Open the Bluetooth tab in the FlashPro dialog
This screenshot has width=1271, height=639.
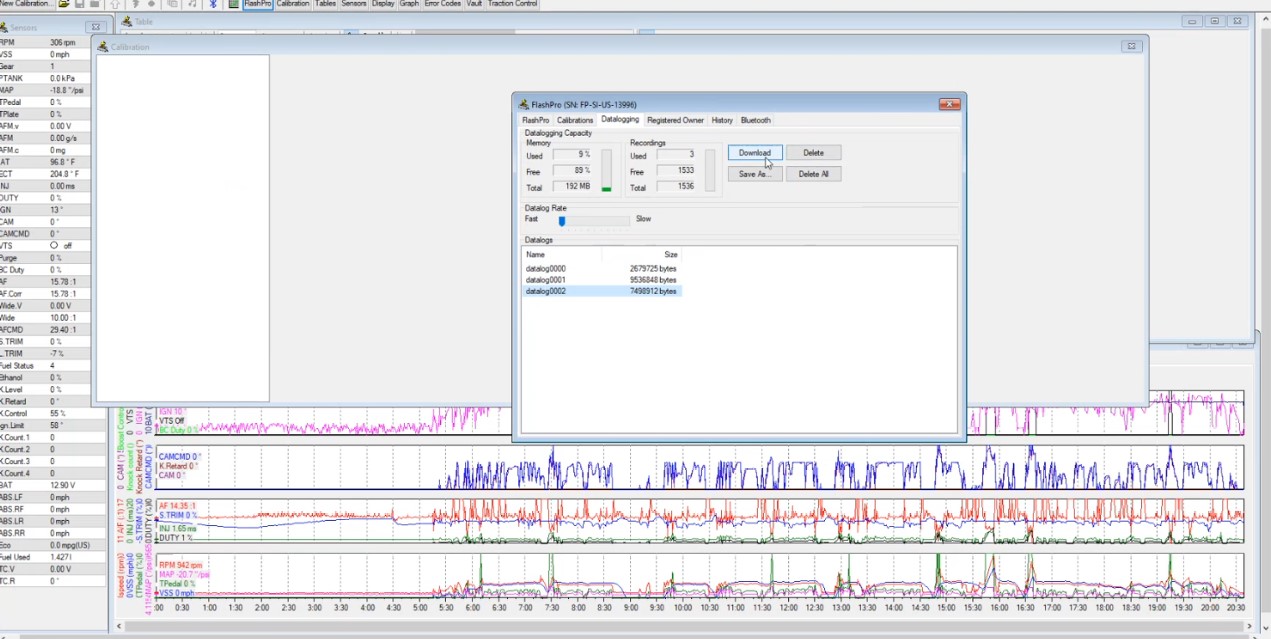(756, 120)
